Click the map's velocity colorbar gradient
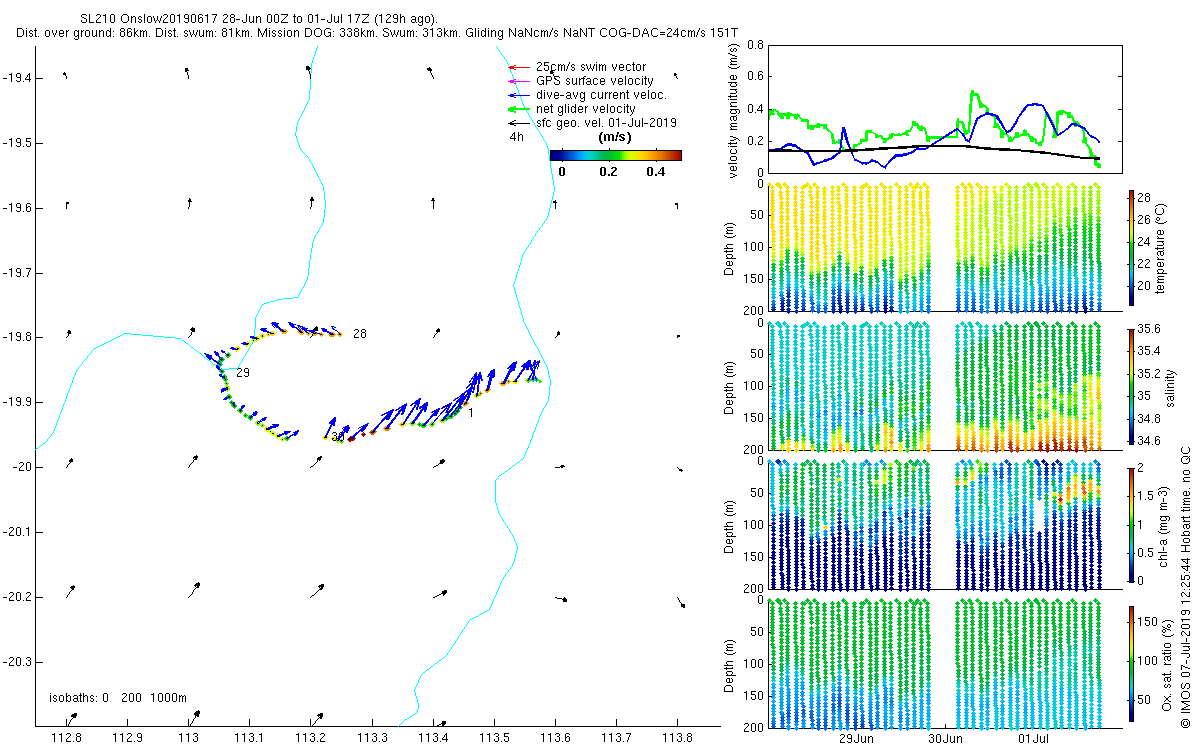The height and width of the screenshot is (750, 1200). coord(616,155)
